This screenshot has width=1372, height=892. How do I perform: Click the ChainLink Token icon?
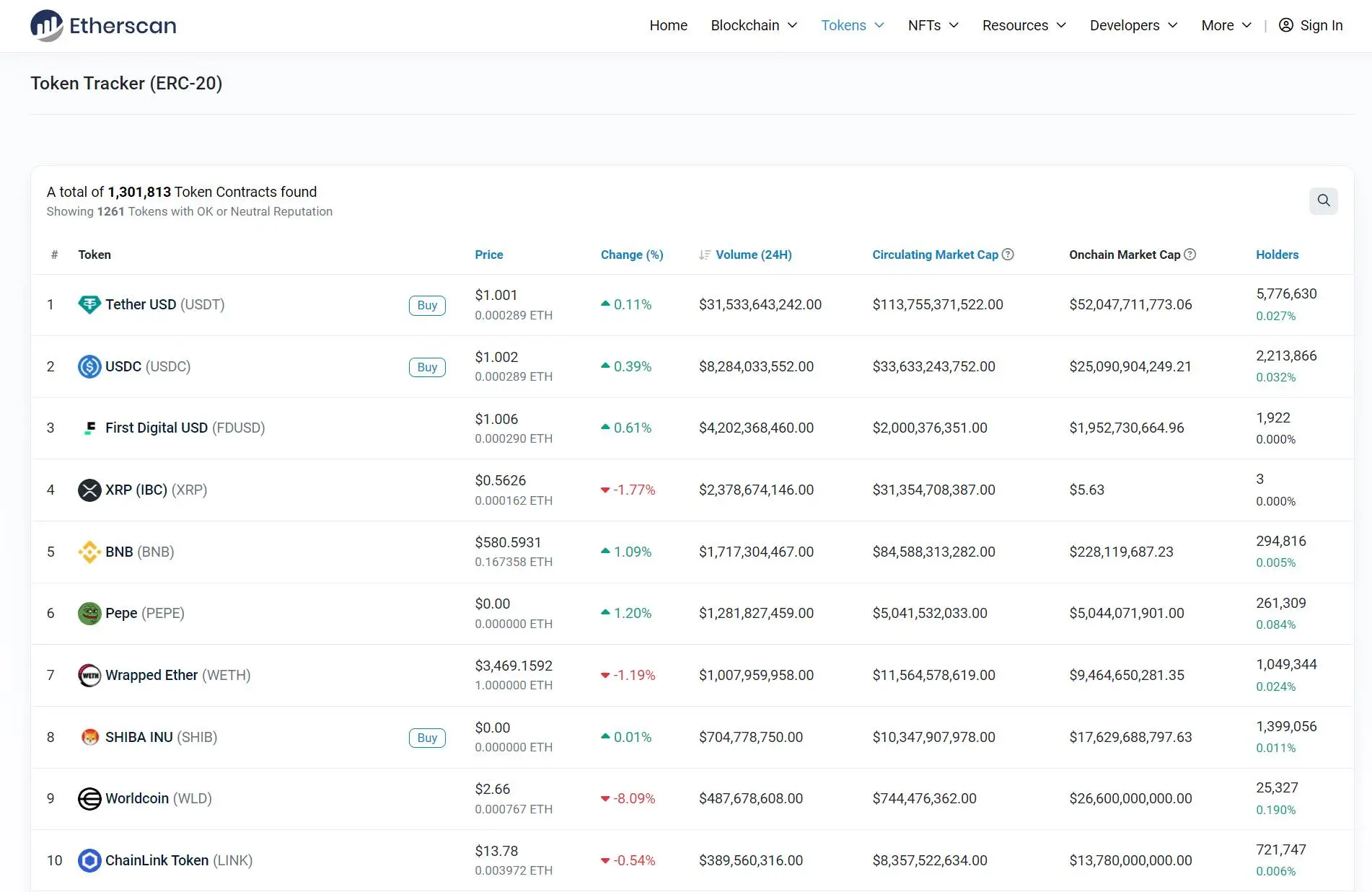89,860
